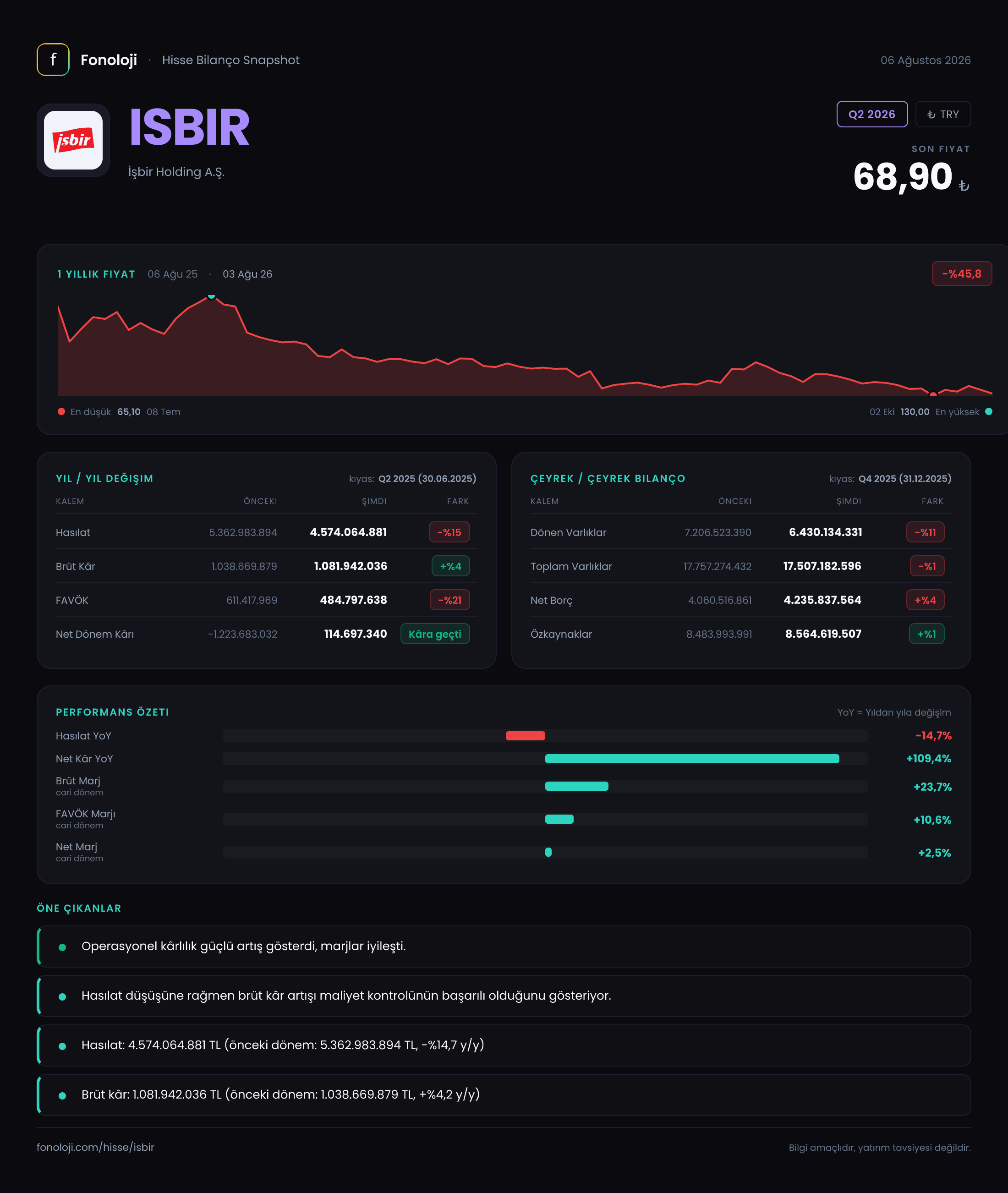Image resolution: width=1008 pixels, height=1193 pixels.
Task: Click the -%45,8 yearly change badge
Action: pos(962,274)
